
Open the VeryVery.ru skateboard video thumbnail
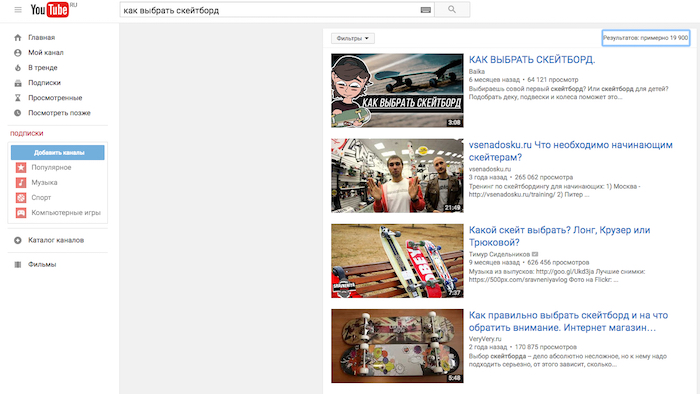(x=397, y=346)
